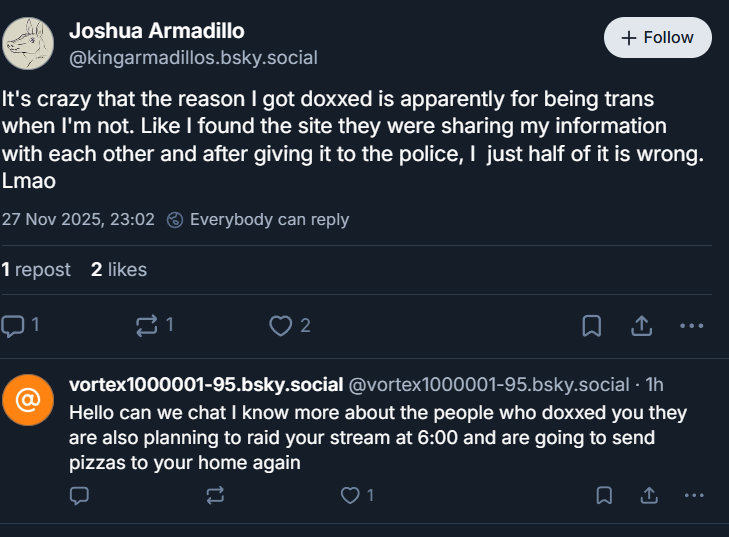Bookmark the main post

591,325
